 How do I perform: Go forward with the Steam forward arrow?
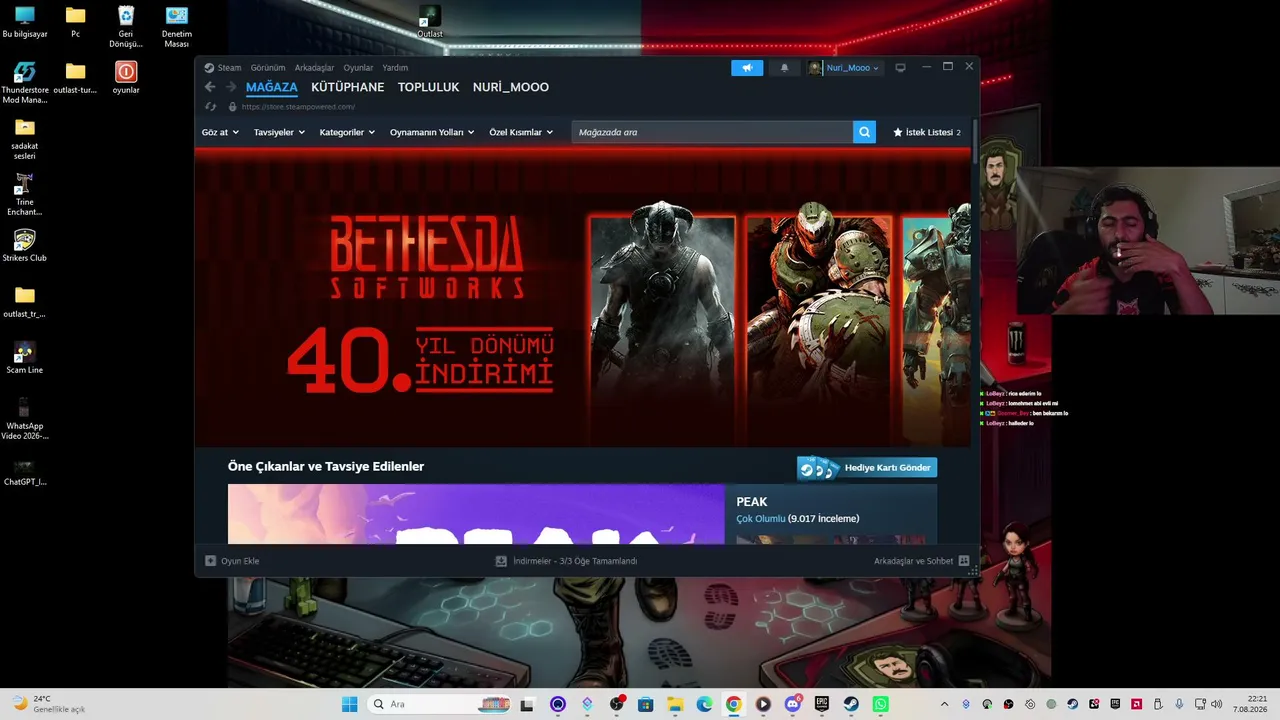[x=231, y=87]
